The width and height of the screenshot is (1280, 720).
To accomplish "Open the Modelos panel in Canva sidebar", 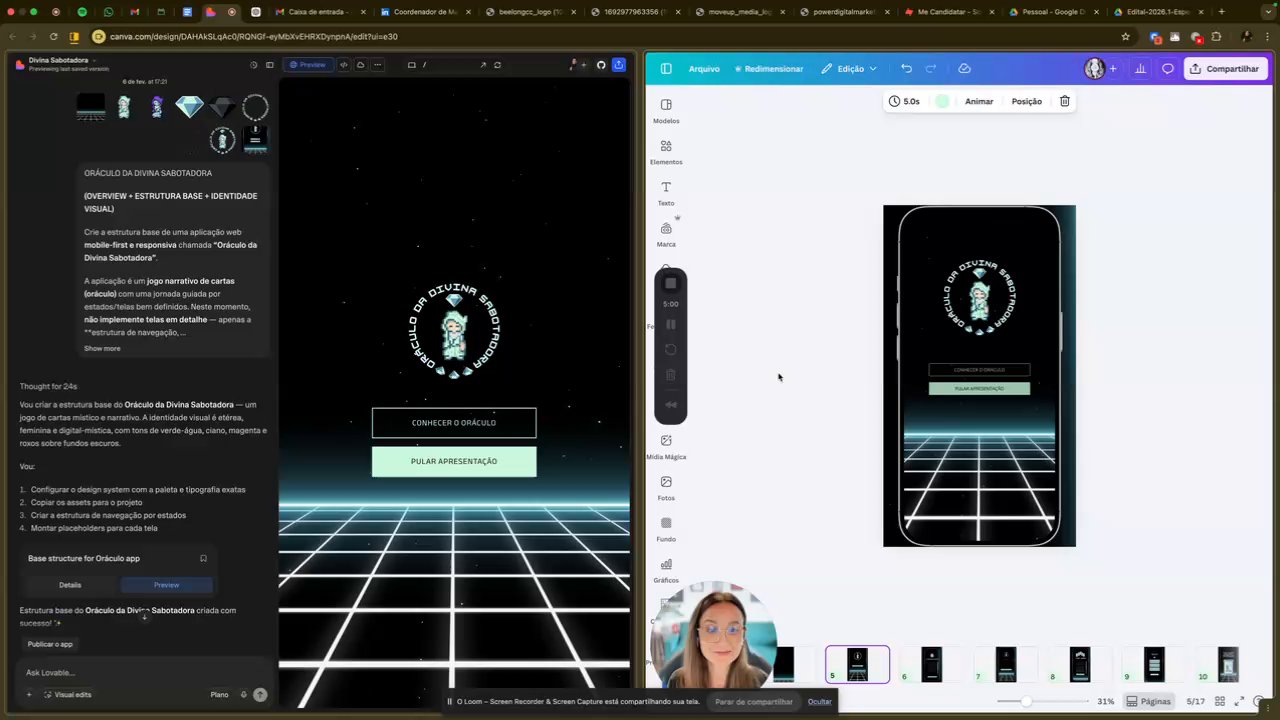I will point(666,111).
